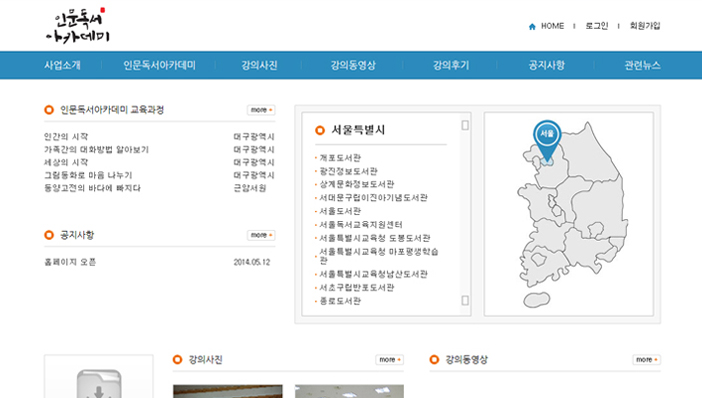Show more 강의사진 items
The image size is (702, 398).
[390, 359]
